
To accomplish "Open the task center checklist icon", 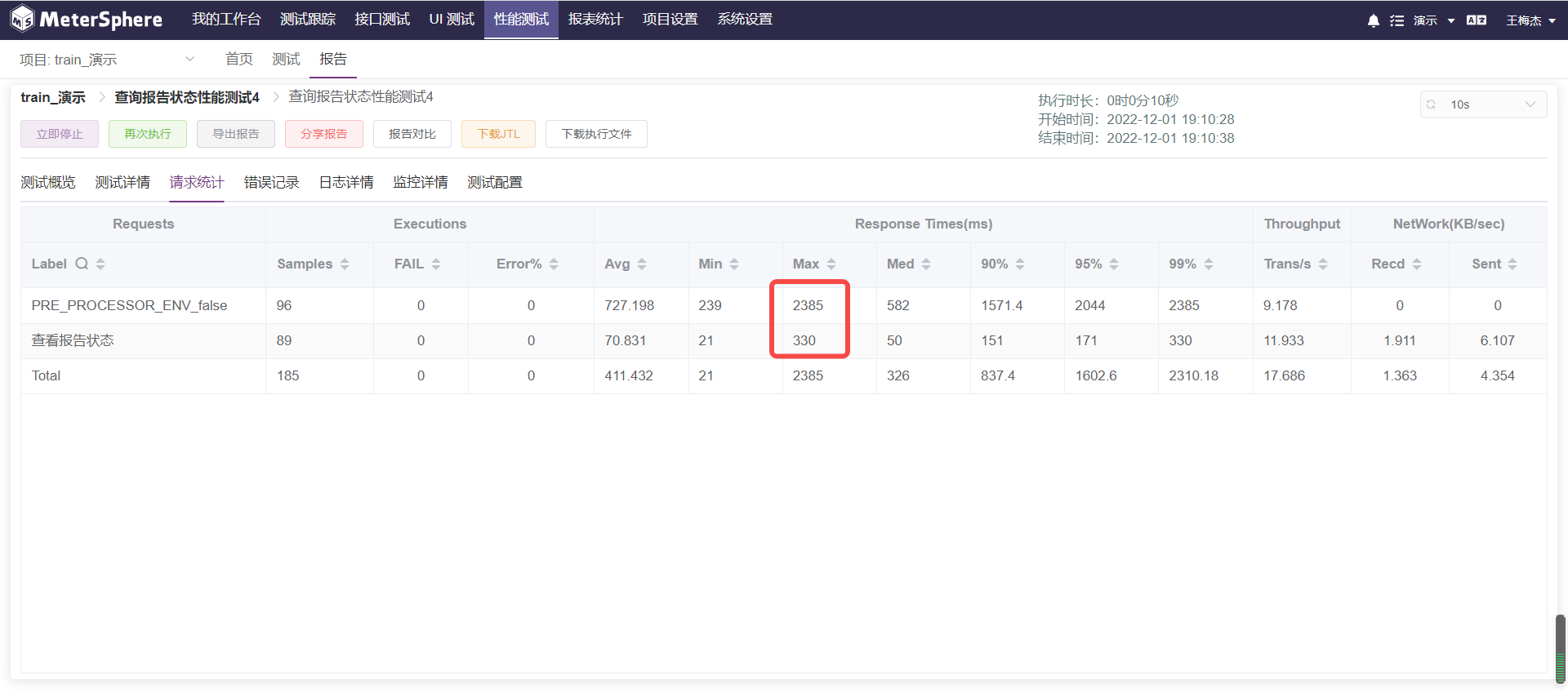I will point(1397,20).
